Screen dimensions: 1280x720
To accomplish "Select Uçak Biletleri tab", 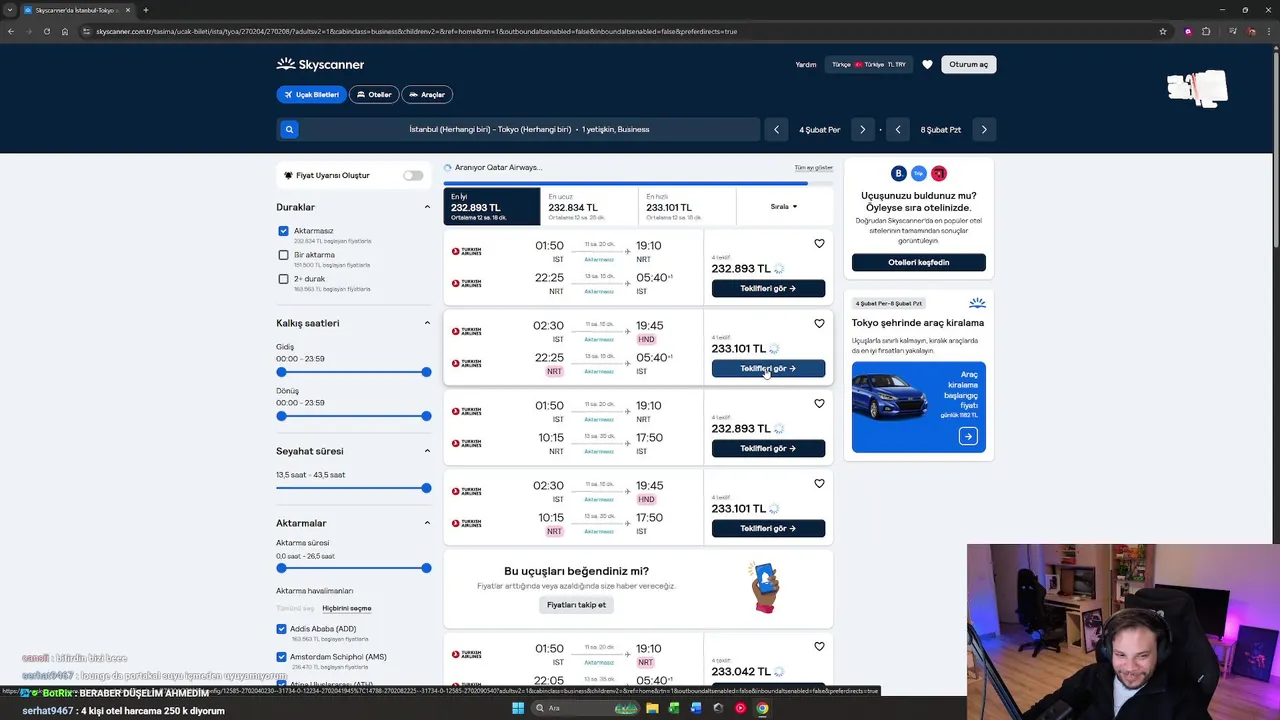I will 311,95.
